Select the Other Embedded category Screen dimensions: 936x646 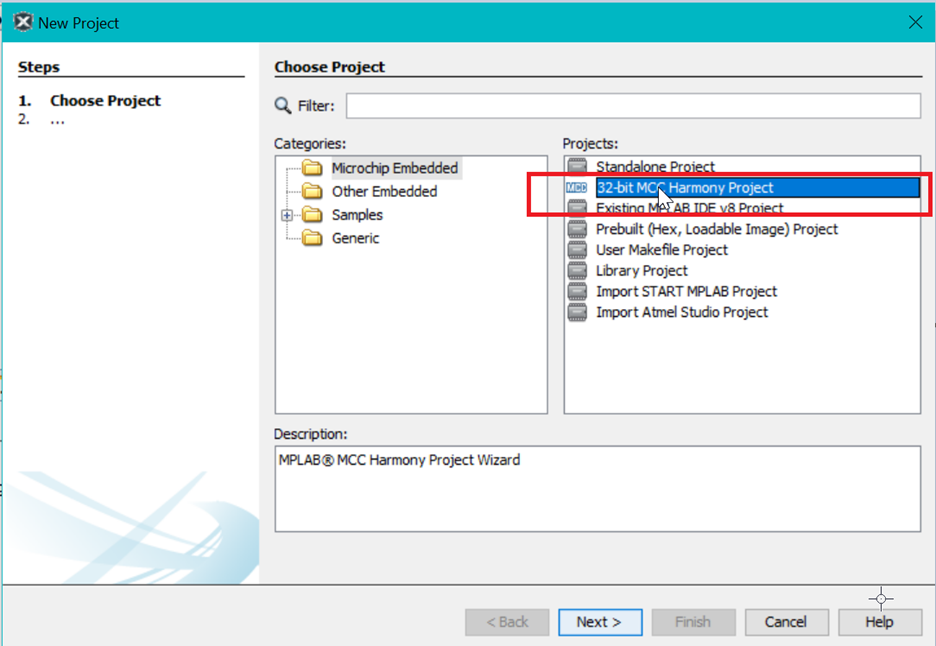click(x=384, y=191)
